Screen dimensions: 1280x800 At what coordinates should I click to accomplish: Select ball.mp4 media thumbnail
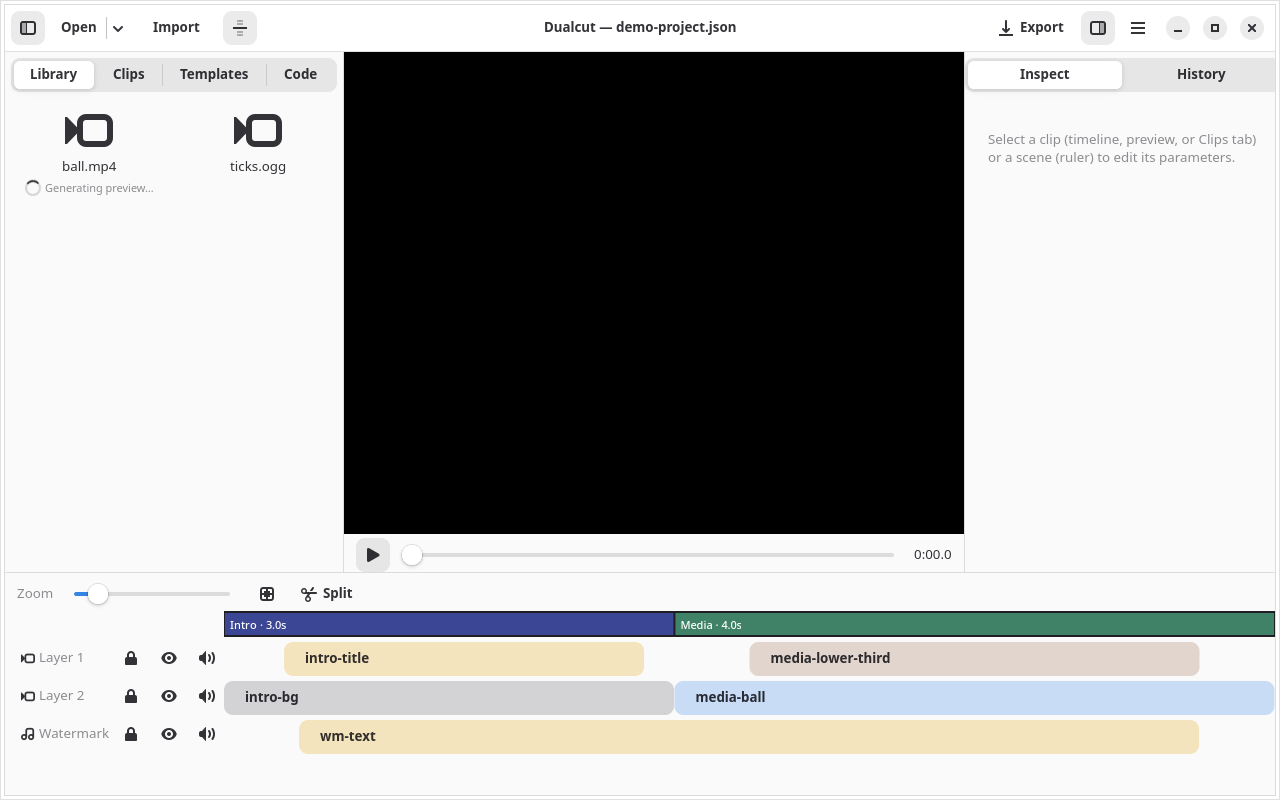[89, 131]
